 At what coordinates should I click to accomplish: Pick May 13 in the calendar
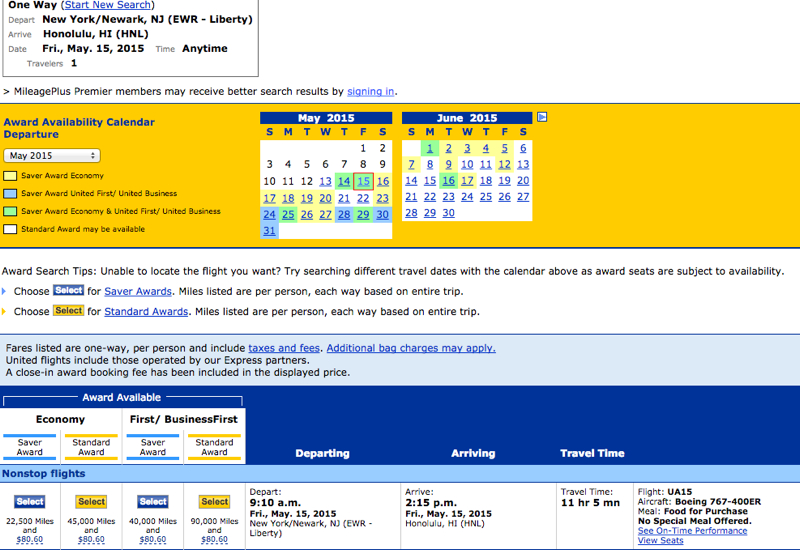tap(325, 181)
